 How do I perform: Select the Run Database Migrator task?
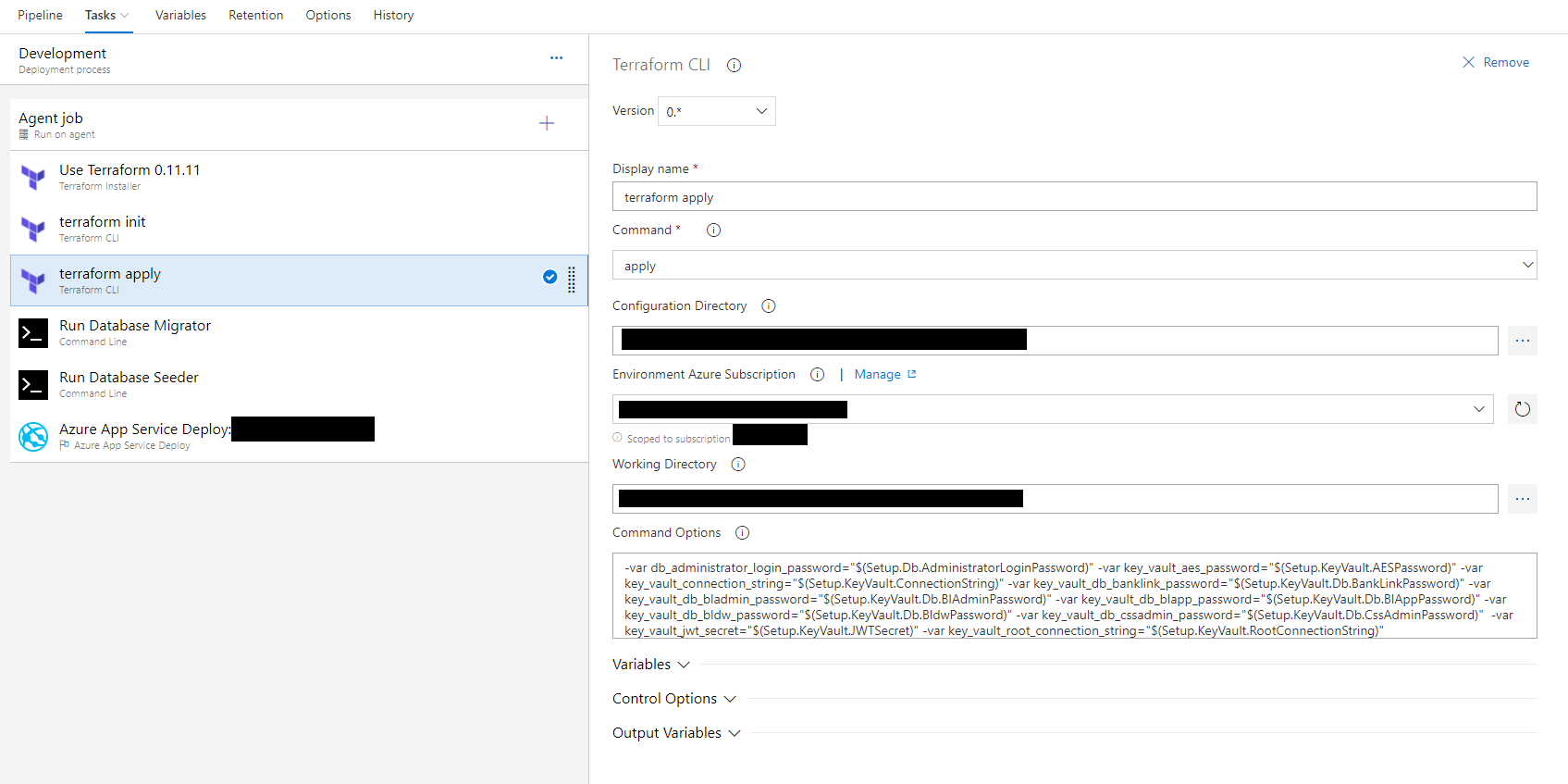(299, 332)
